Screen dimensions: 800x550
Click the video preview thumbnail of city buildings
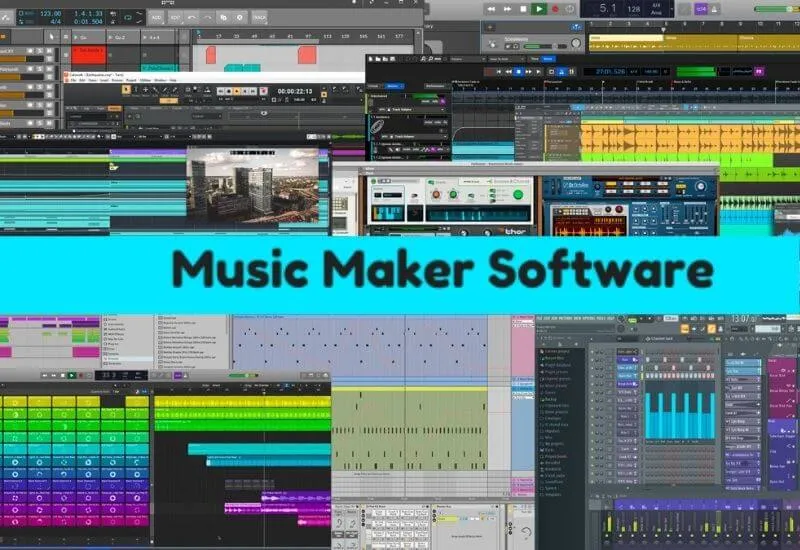click(253, 185)
